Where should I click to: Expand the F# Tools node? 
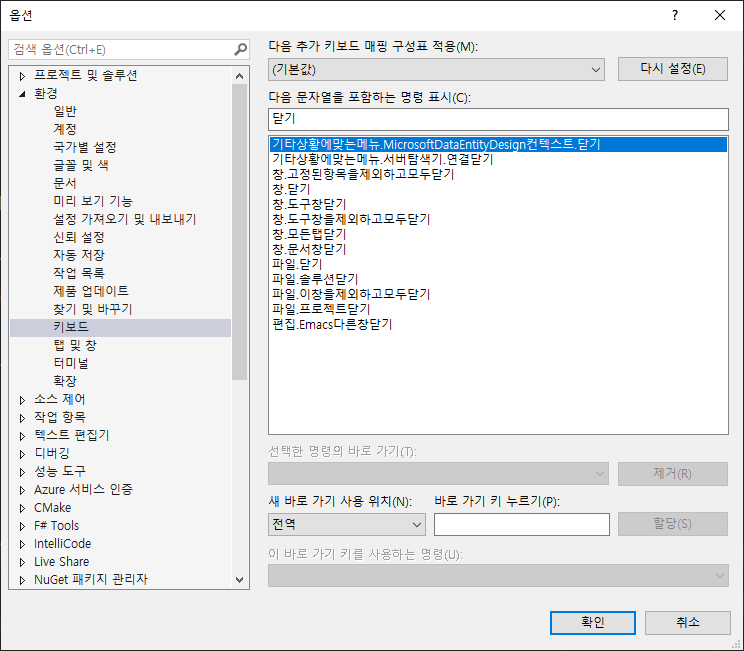(22, 526)
